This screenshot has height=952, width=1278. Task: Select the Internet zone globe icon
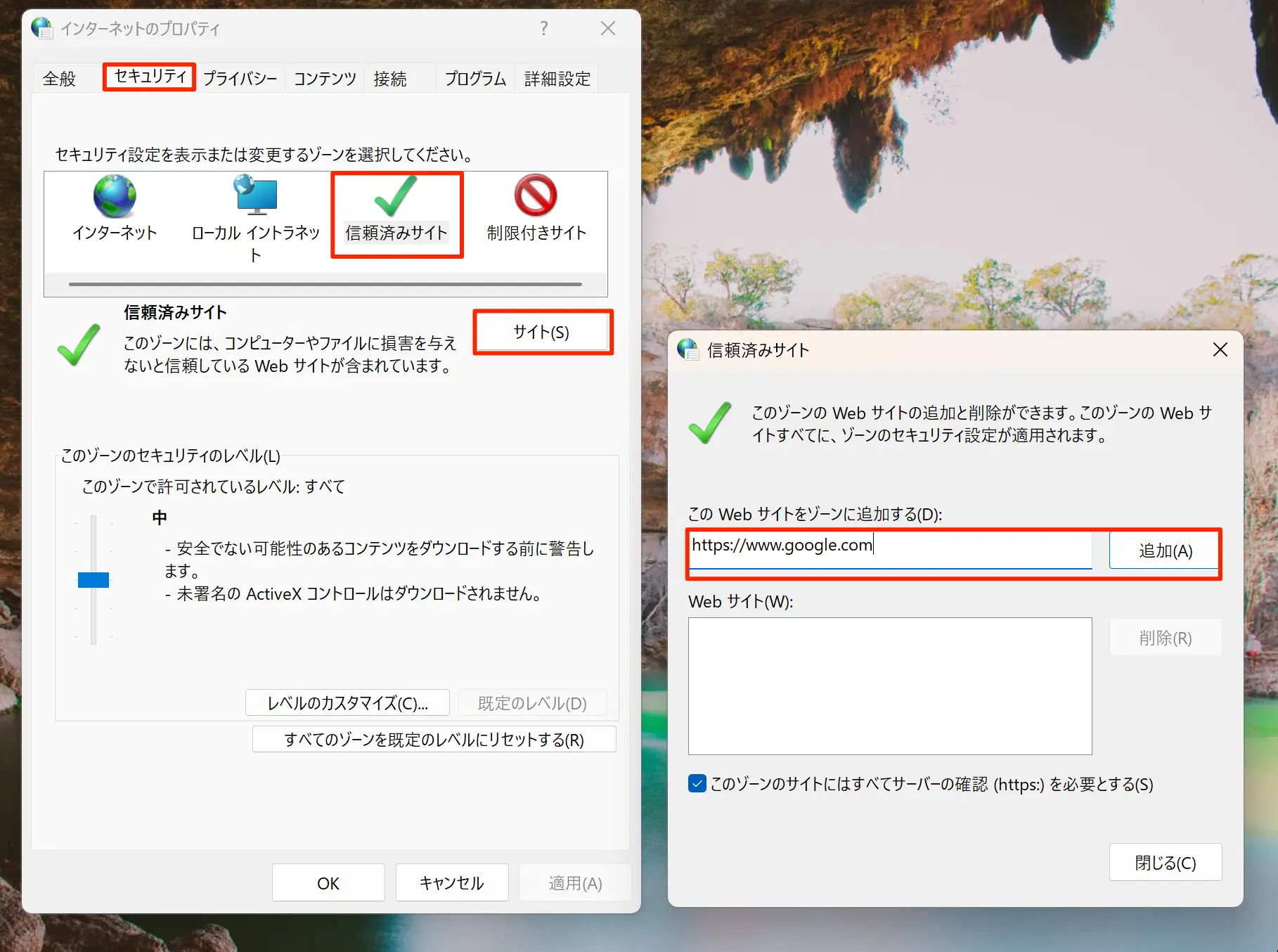(115, 197)
